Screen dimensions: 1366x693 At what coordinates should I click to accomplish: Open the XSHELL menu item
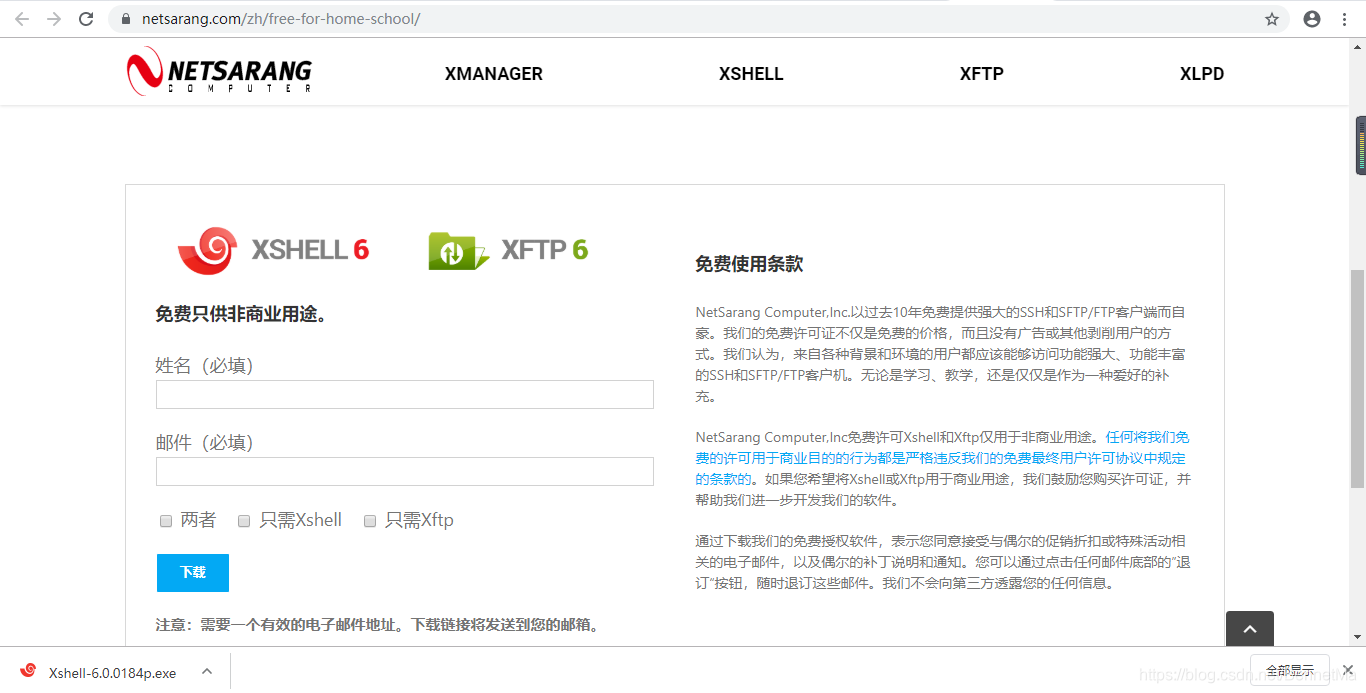pos(751,74)
